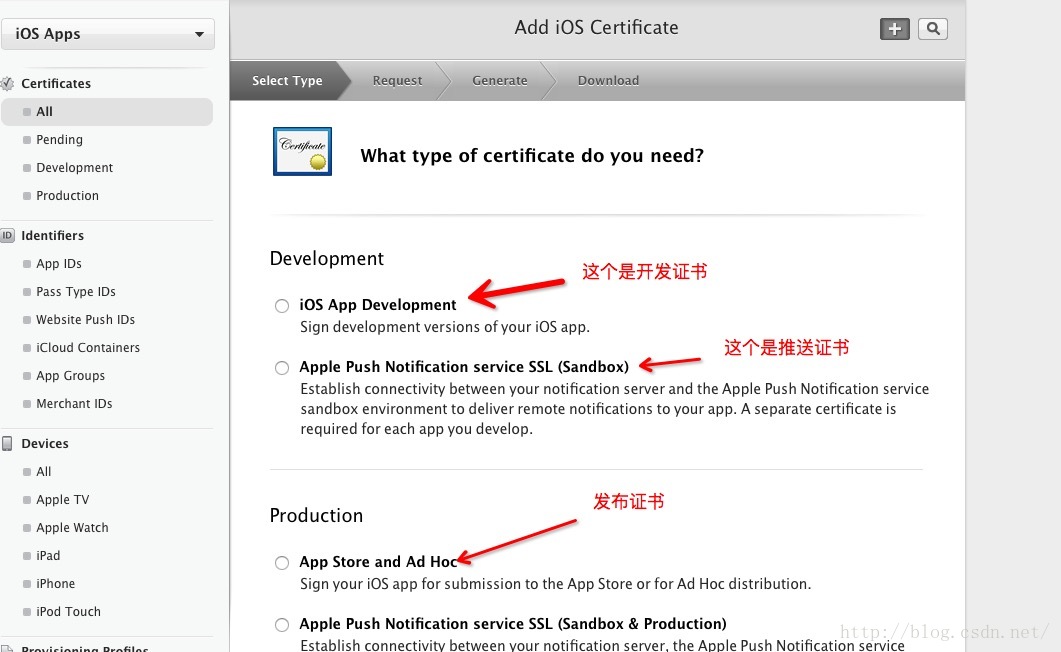
Task: Click the Add iOS Certificate title
Action: coord(596,27)
